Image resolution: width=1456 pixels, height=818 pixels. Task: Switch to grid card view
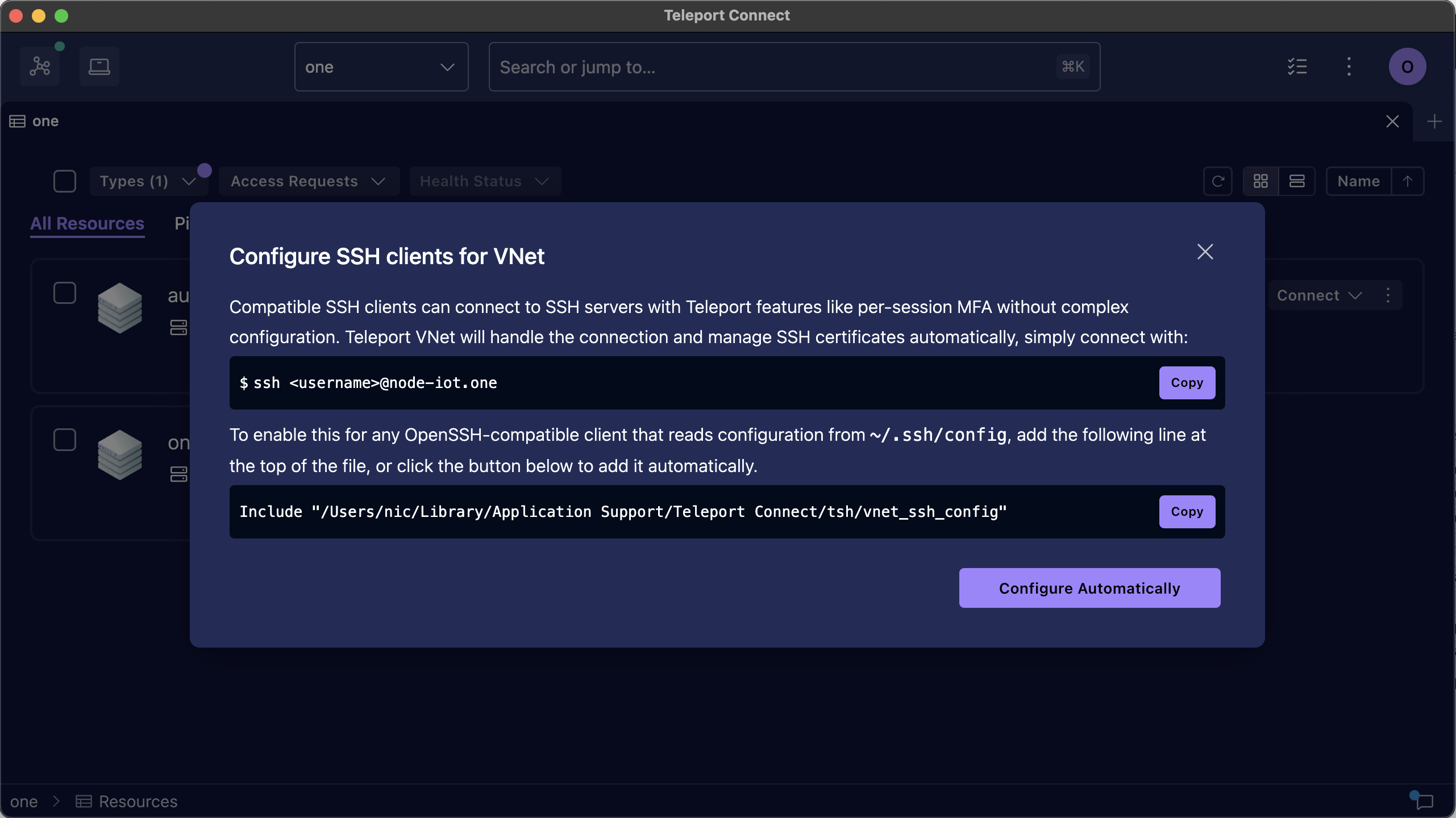point(1261,181)
